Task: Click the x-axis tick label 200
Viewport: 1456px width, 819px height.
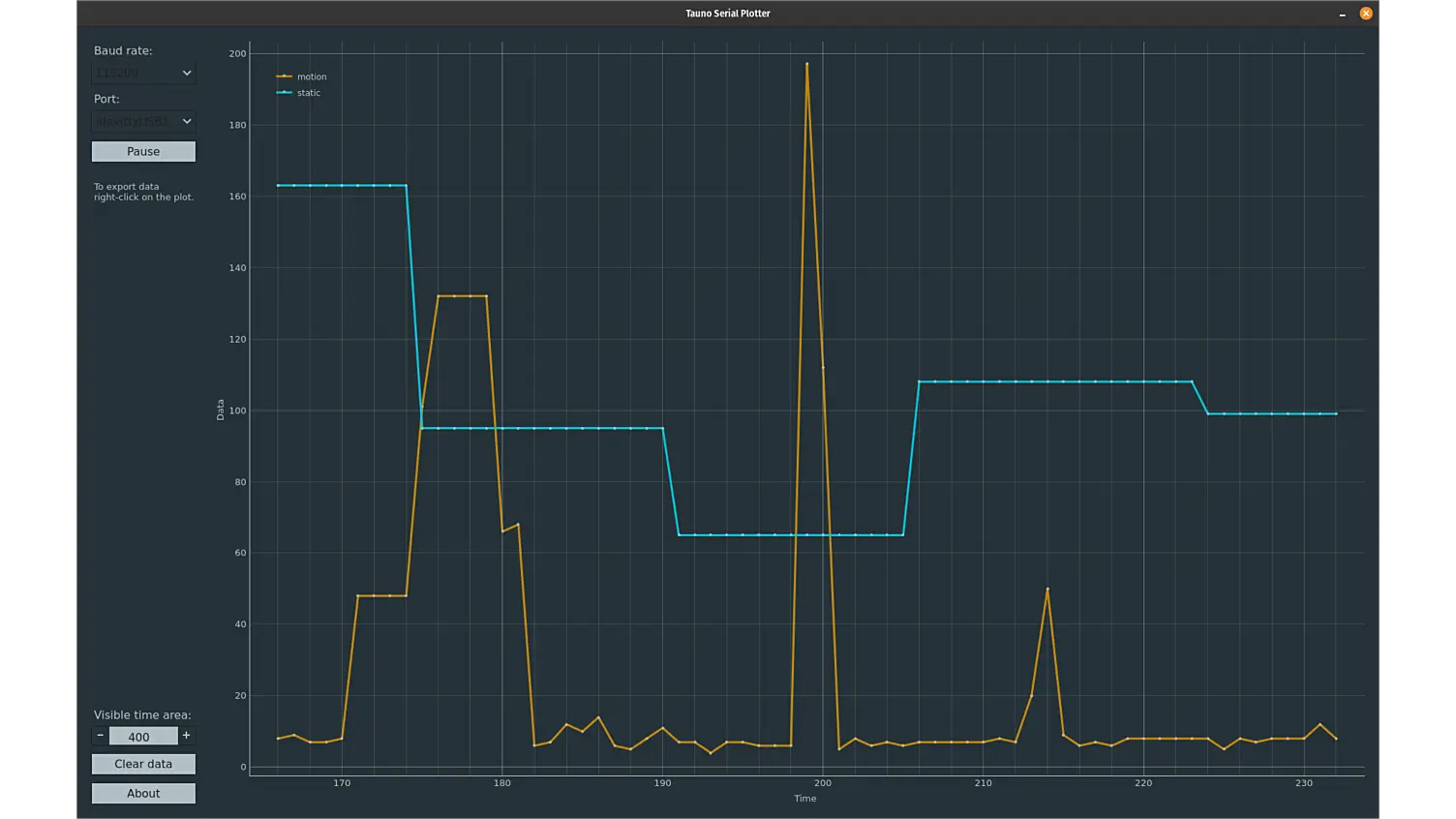Action: click(823, 783)
